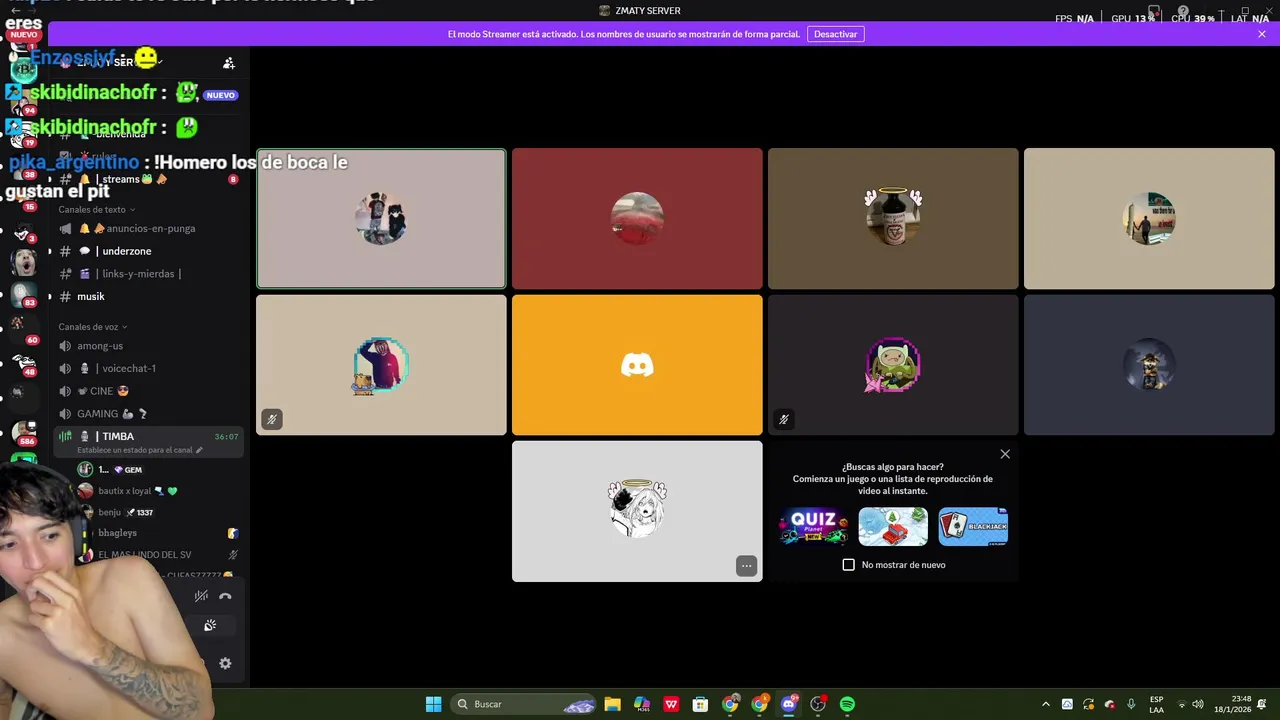Viewport: 1280px width, 720px height.
Task: Select the highlighted speaking participant tile
Action: point(381,218)
